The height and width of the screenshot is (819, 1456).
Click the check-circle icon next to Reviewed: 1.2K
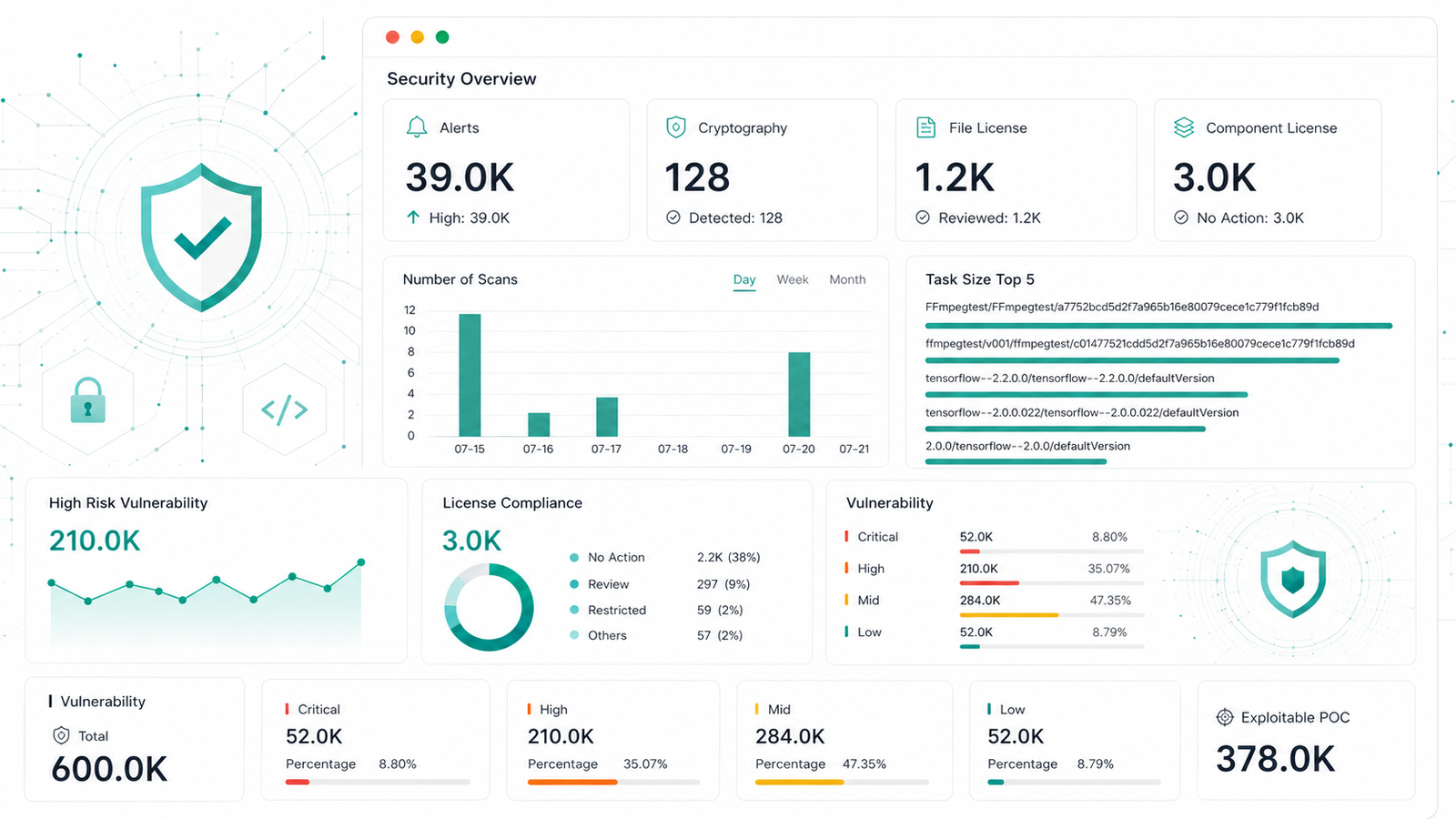coord(923,217)
